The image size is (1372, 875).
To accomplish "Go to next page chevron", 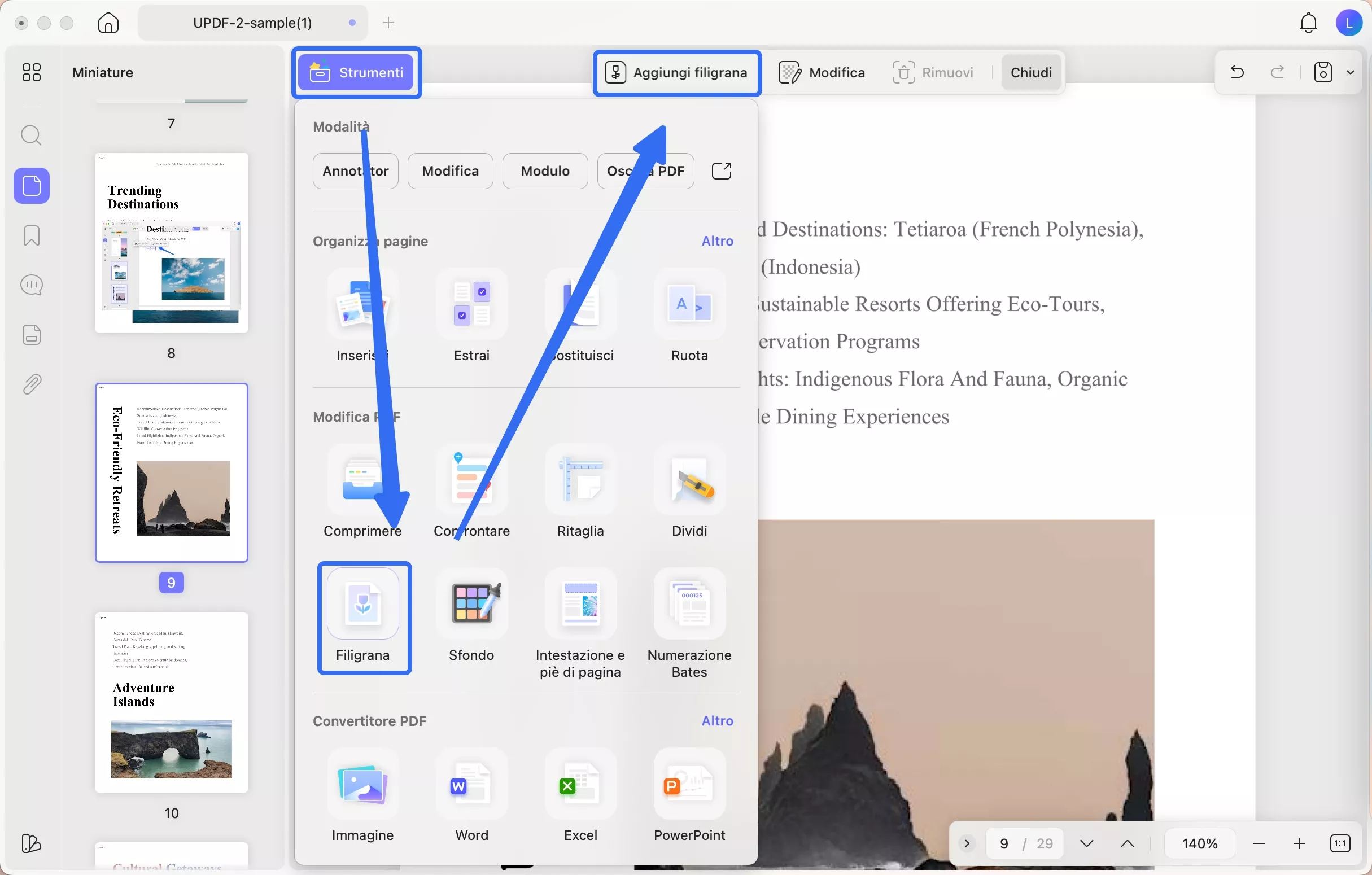I will pyautogui.click(x=1086, y=843).
